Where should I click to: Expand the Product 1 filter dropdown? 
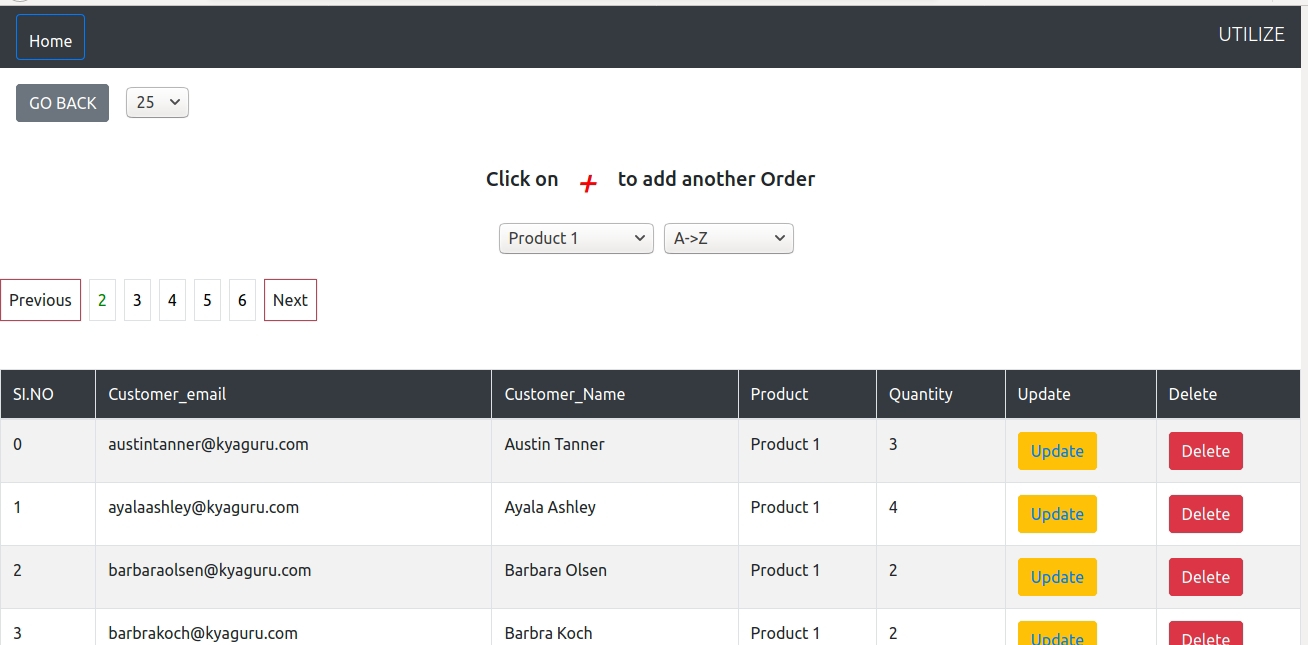(x=576, y=238)
